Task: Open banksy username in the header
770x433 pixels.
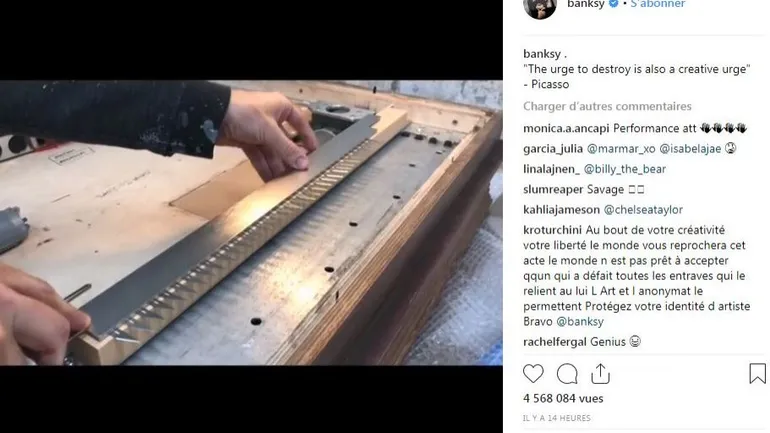Action: point(586,4)
